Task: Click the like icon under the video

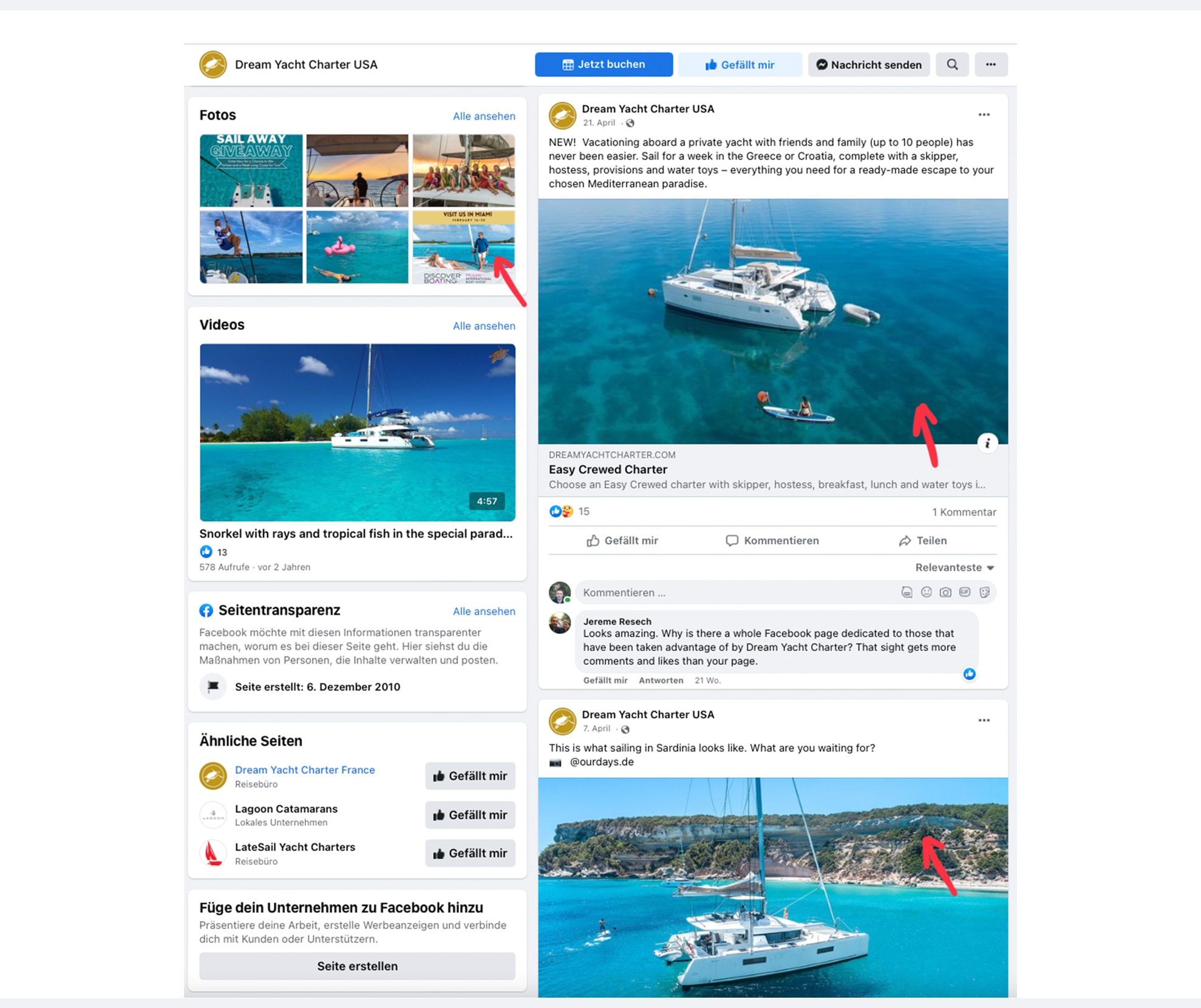Action: [206, 551]
